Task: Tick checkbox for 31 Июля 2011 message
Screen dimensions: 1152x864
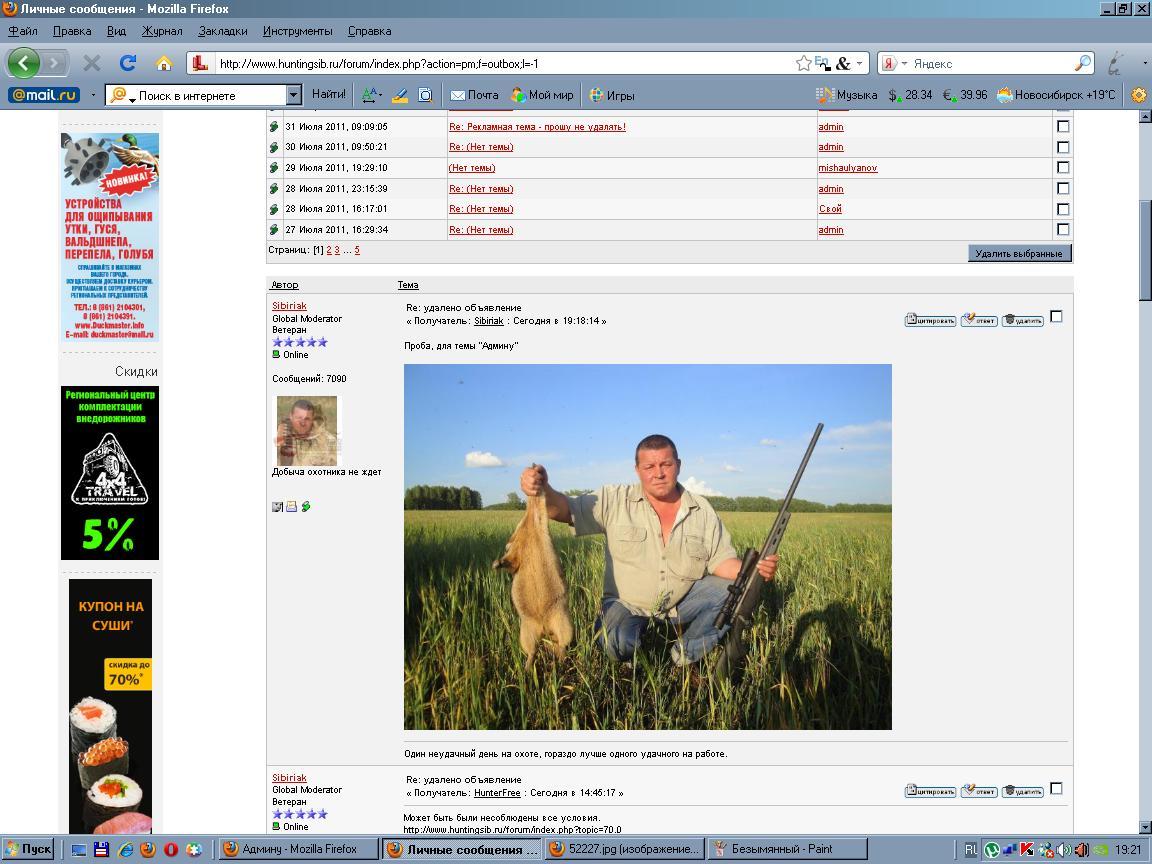Action: 1063,127
